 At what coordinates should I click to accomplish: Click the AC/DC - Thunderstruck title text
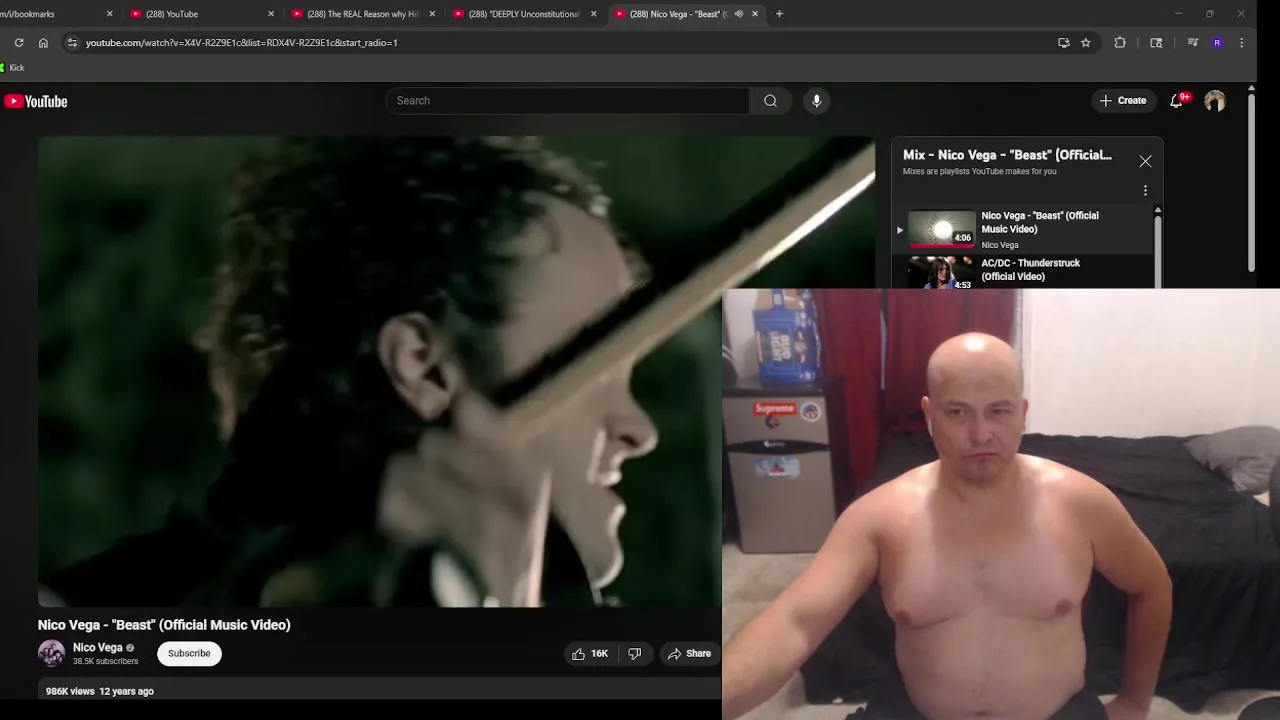click(1030, 270)
